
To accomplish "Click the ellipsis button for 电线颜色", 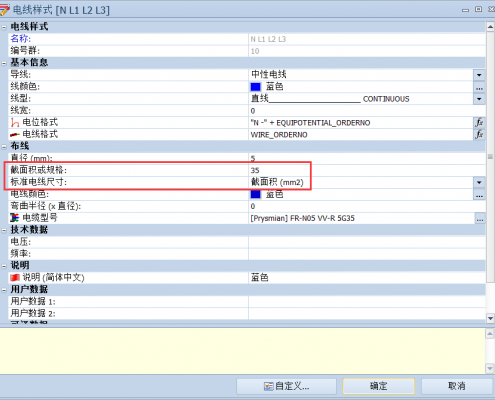I will coord(479,196).
